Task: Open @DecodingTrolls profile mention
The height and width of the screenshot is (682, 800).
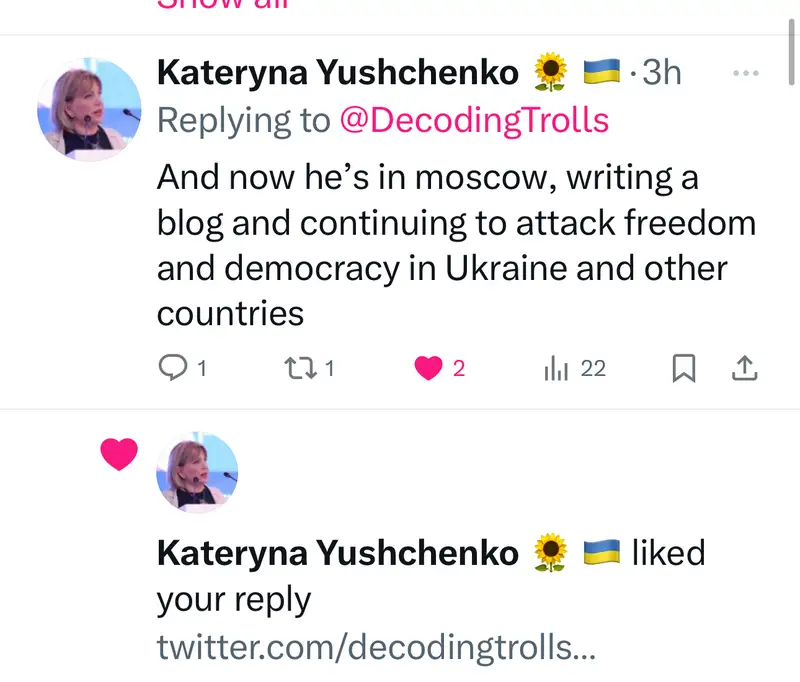Action: tap(473, 120)
